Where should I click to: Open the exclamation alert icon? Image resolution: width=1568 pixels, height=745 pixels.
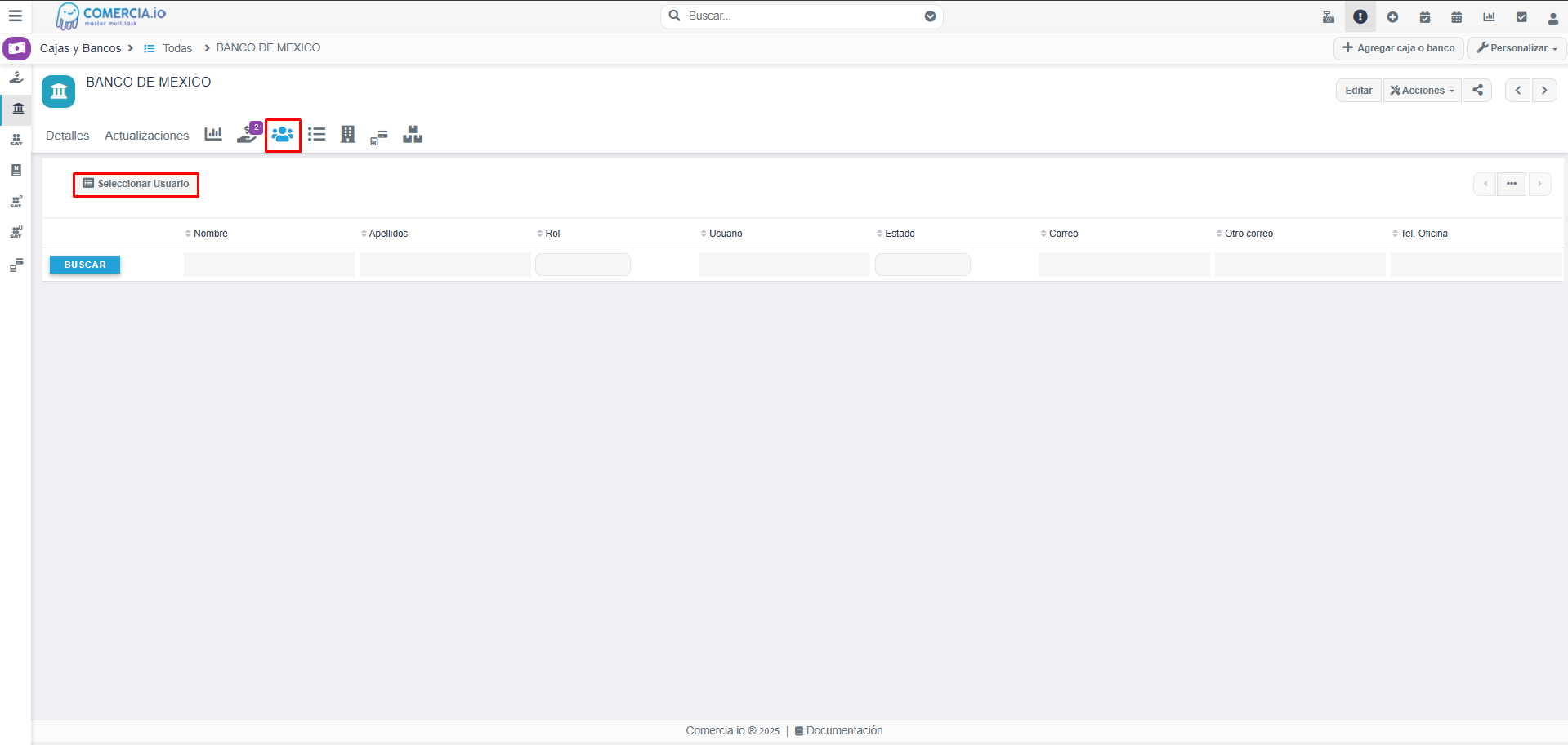point(1360,16)
